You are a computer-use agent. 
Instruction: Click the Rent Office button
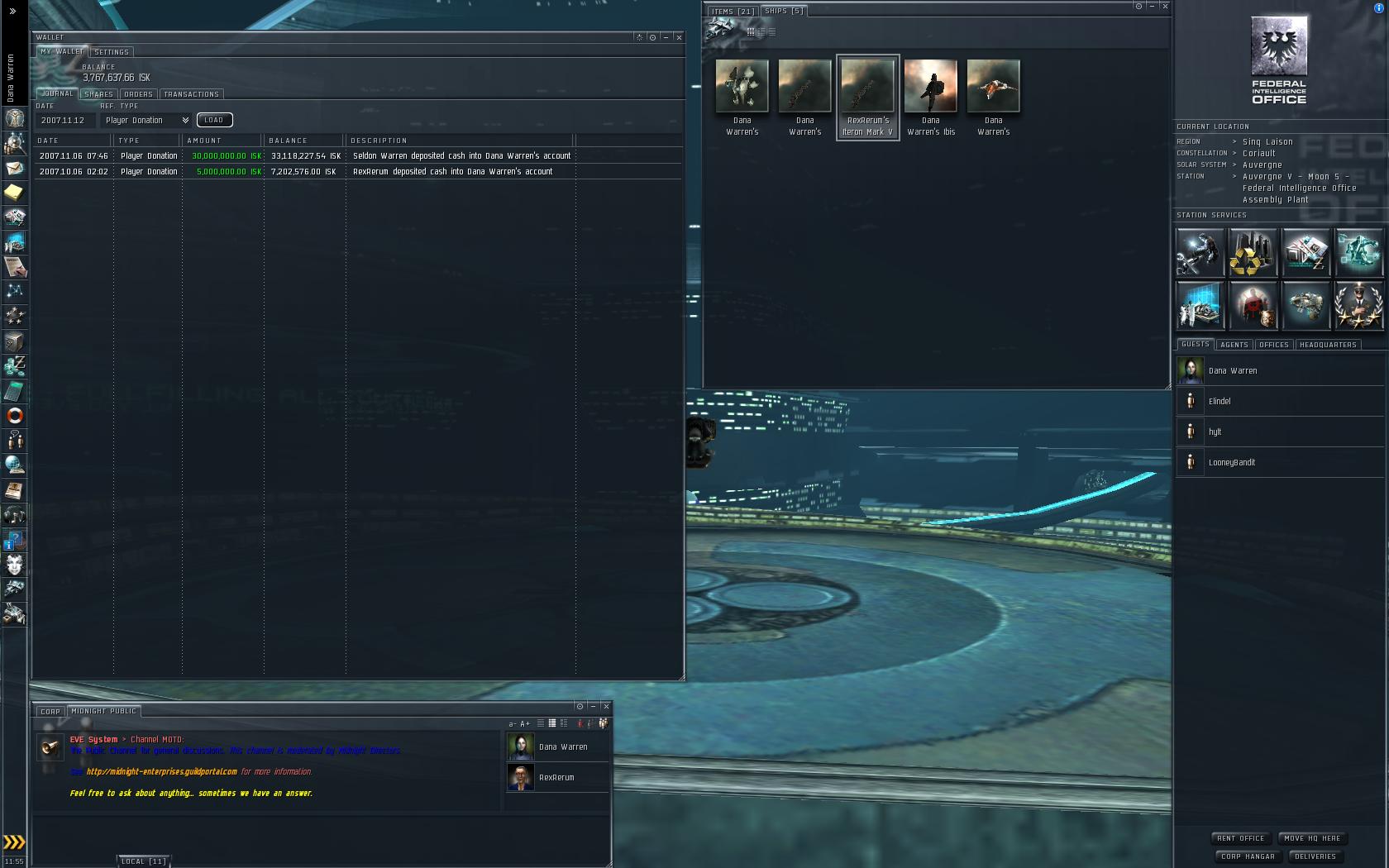click(1240, 838)
